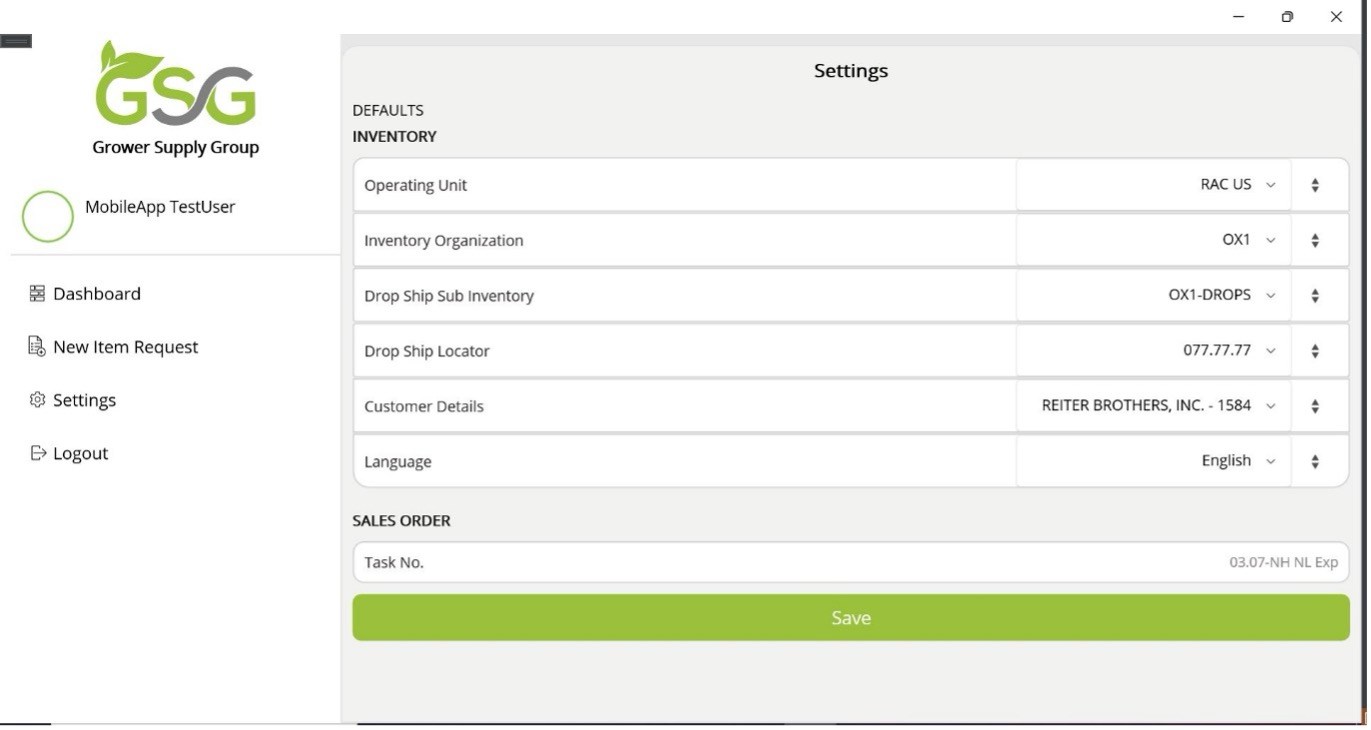Click the Inventory Organization label
The image size is (1371, 730).
[x=443, y=240]
